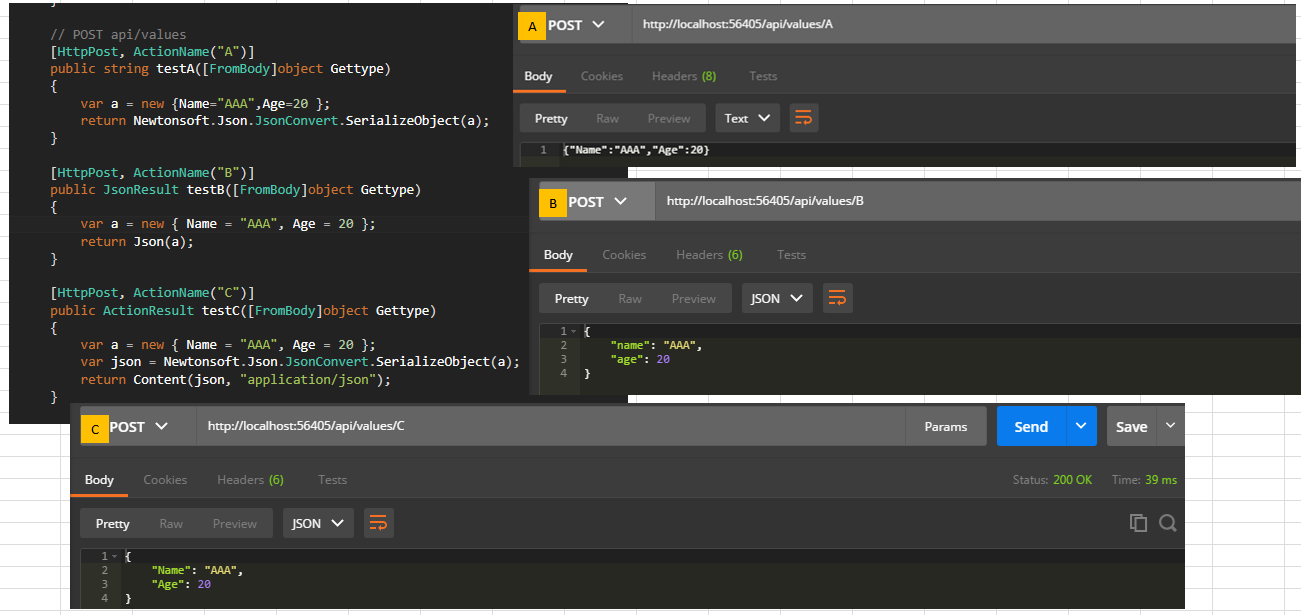1301x615 pixels.
Task: Open search in request C response
Action: [1167, 523]
